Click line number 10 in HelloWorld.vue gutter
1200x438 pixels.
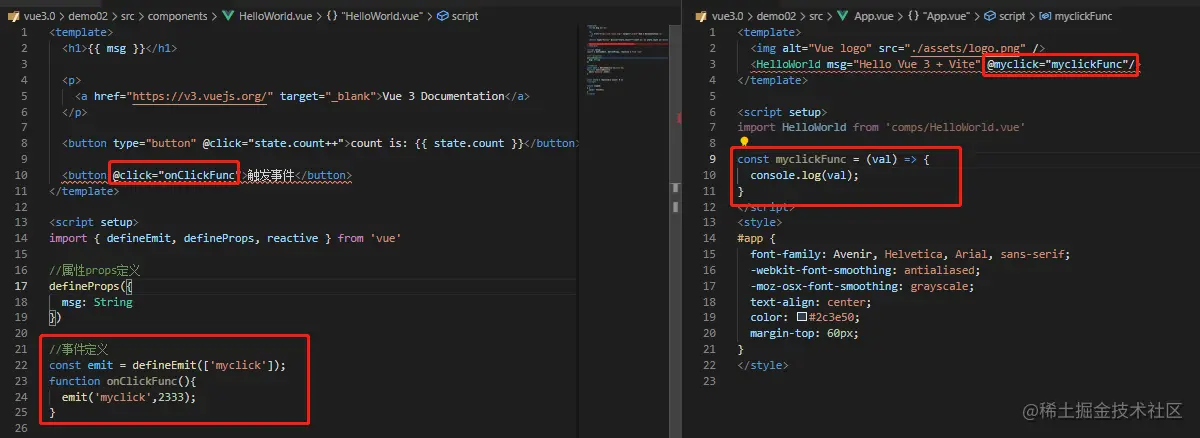coord(23,175)
